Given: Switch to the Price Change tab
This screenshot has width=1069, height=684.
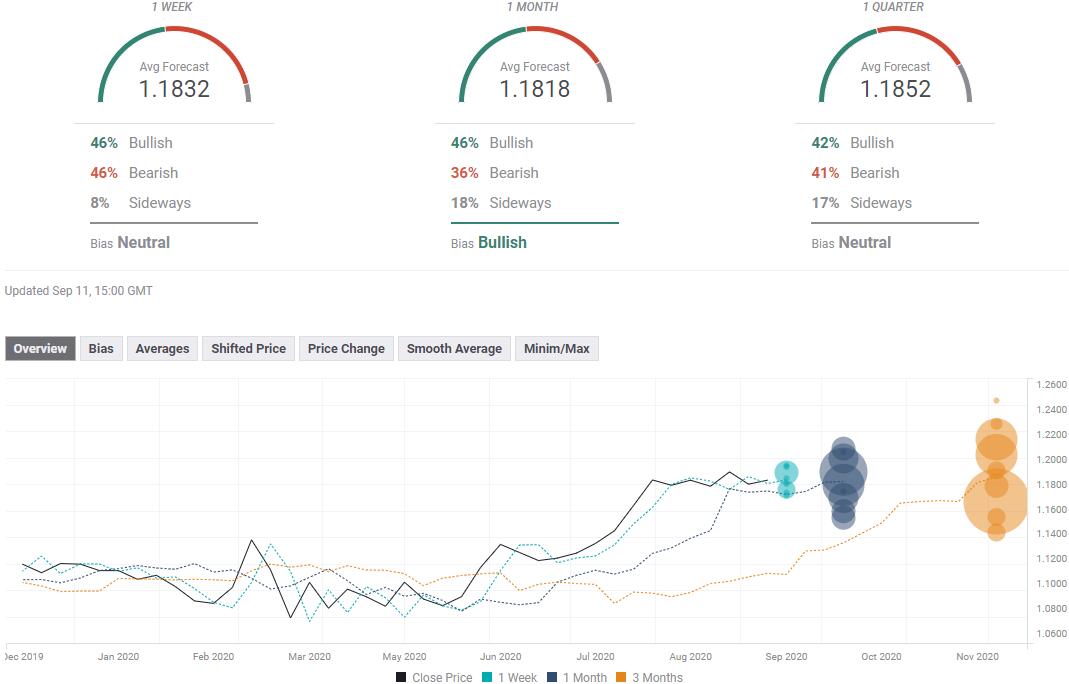Looking at the screenshot, I should [x=346, y=348].
